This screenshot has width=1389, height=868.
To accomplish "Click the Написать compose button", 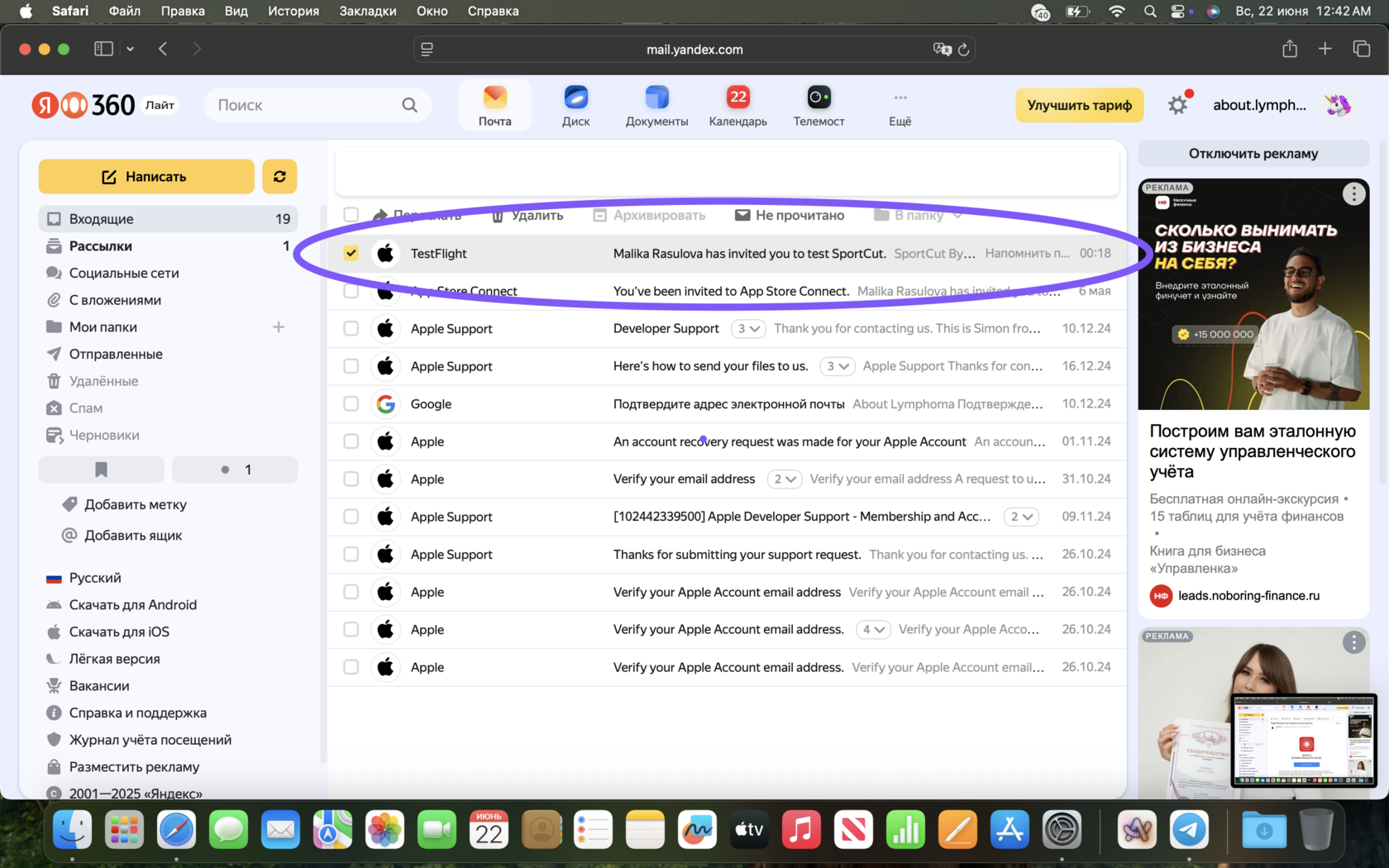I will (146, 176).
